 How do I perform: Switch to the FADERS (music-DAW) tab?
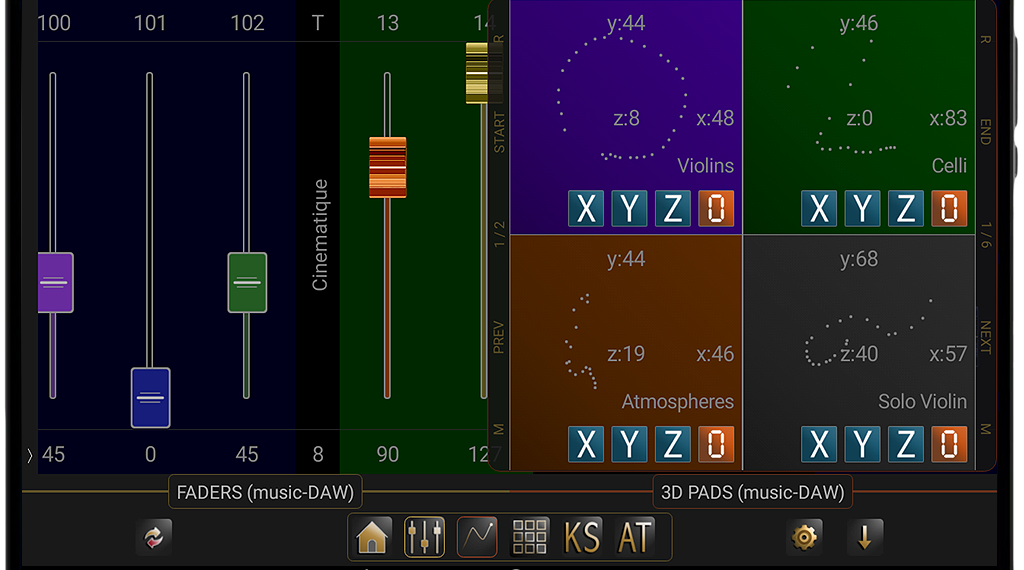[265, 492]
